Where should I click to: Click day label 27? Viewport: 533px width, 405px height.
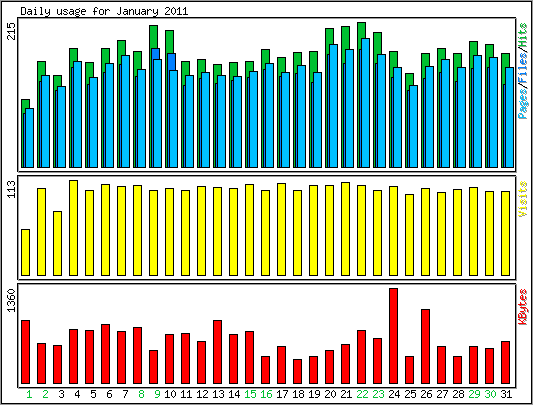click(442, 394)
